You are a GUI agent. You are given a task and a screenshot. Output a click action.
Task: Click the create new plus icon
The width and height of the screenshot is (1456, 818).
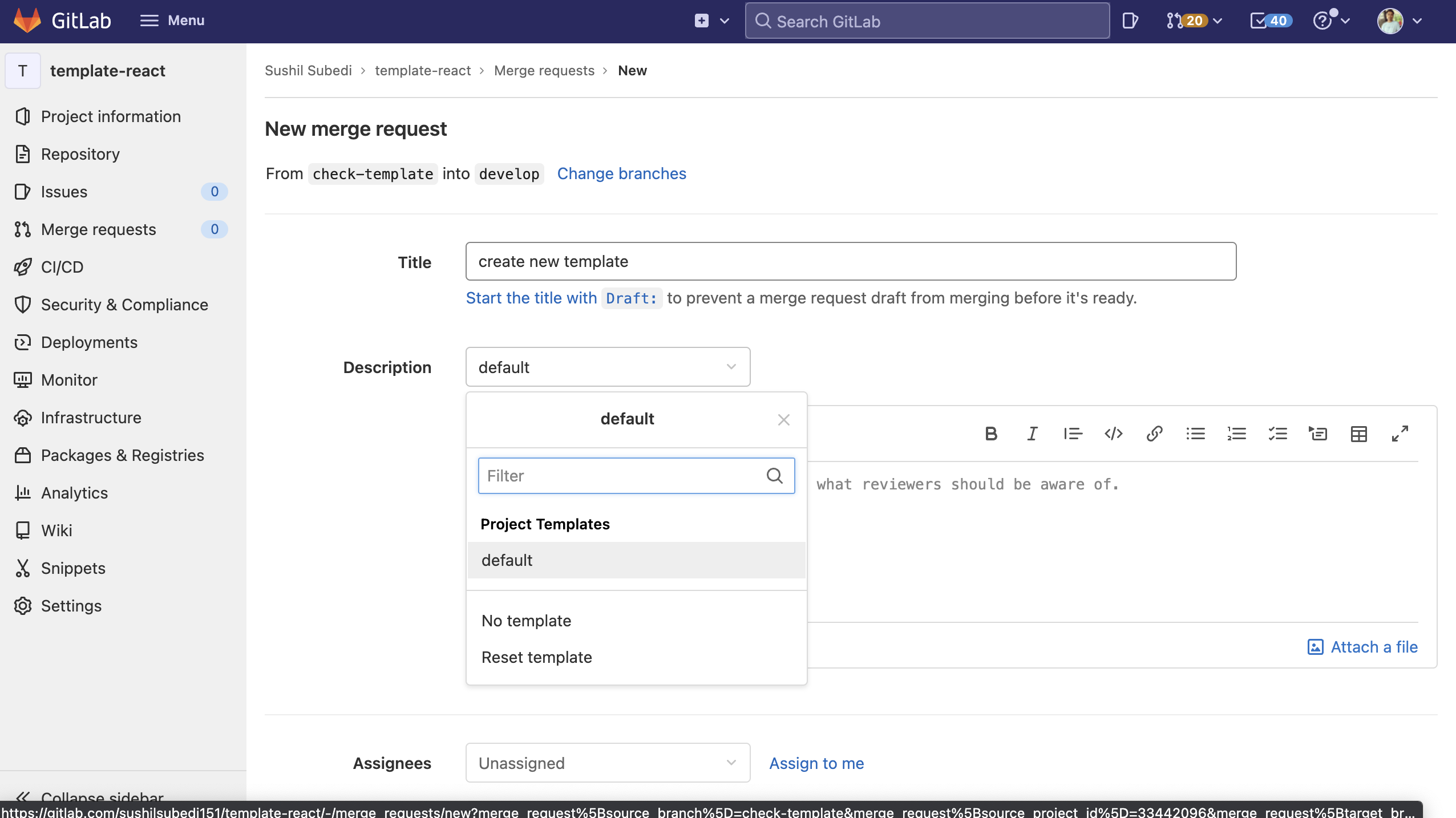(702, 21)
